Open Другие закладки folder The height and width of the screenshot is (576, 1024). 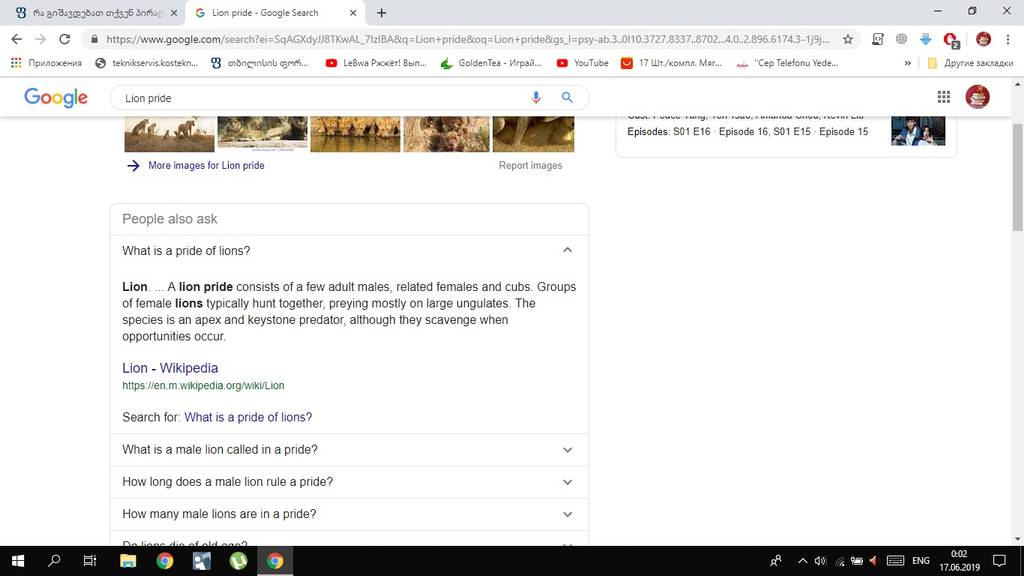pos(970,63)
